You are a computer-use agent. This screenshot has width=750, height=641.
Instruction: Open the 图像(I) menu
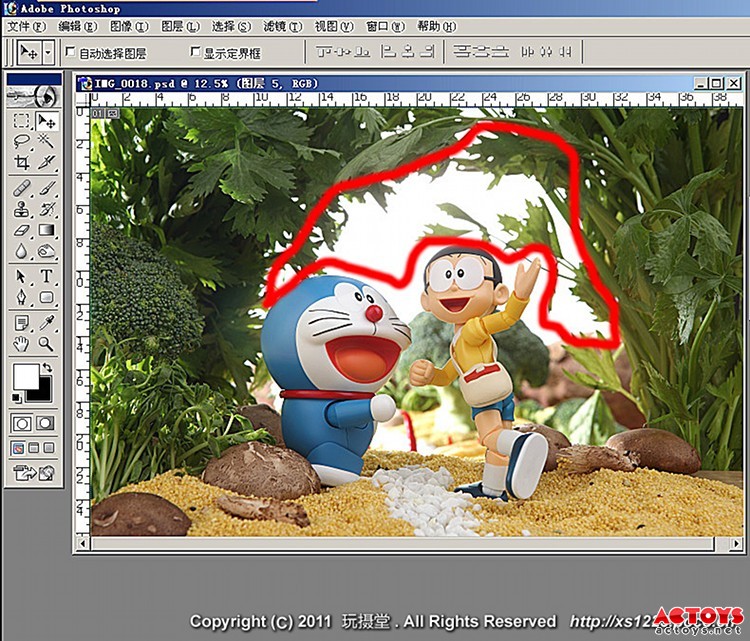click(x=129, y=26)
